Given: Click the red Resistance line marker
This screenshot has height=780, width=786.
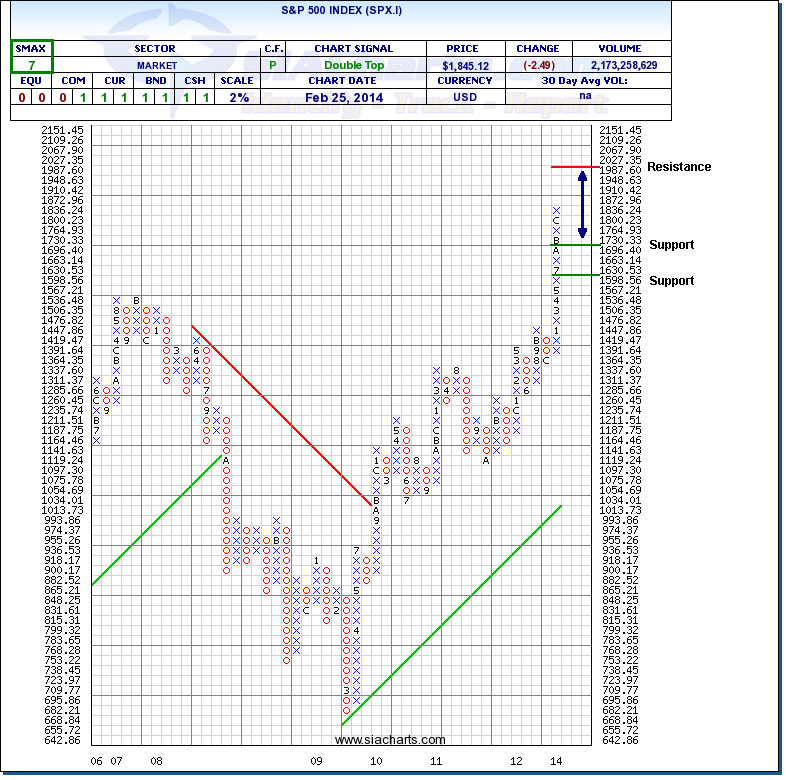Looking at the screenshot, I should (575, 166).
